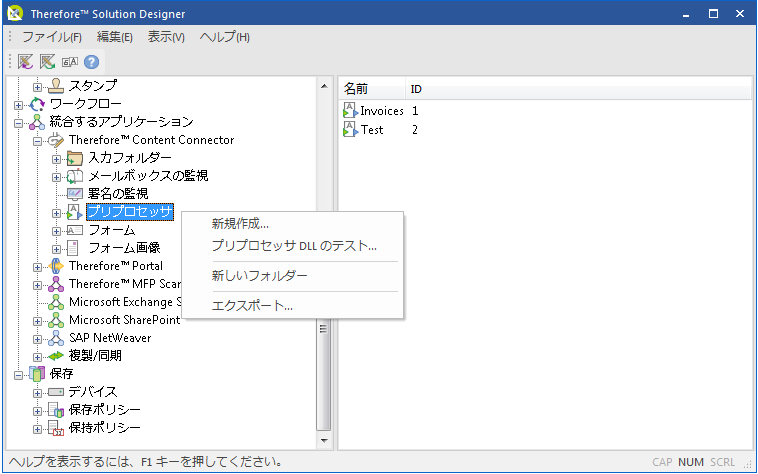Open help via the blue question mark icon
Viewport: 758px width, 474px height.
(91, 62)
